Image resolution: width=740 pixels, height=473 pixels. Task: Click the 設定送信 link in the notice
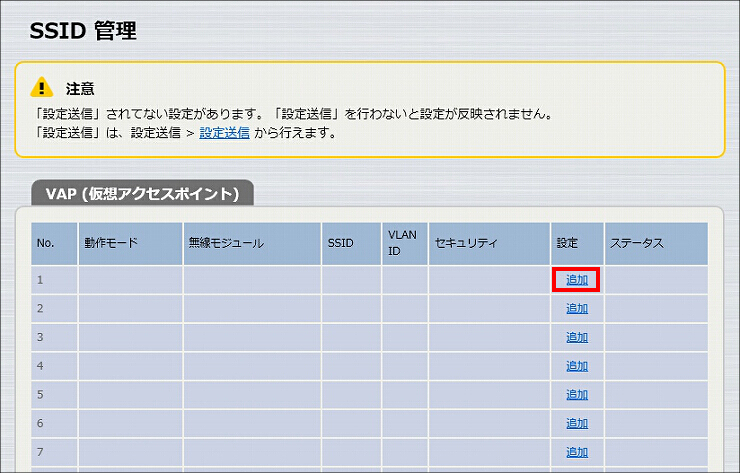point(224,133)
